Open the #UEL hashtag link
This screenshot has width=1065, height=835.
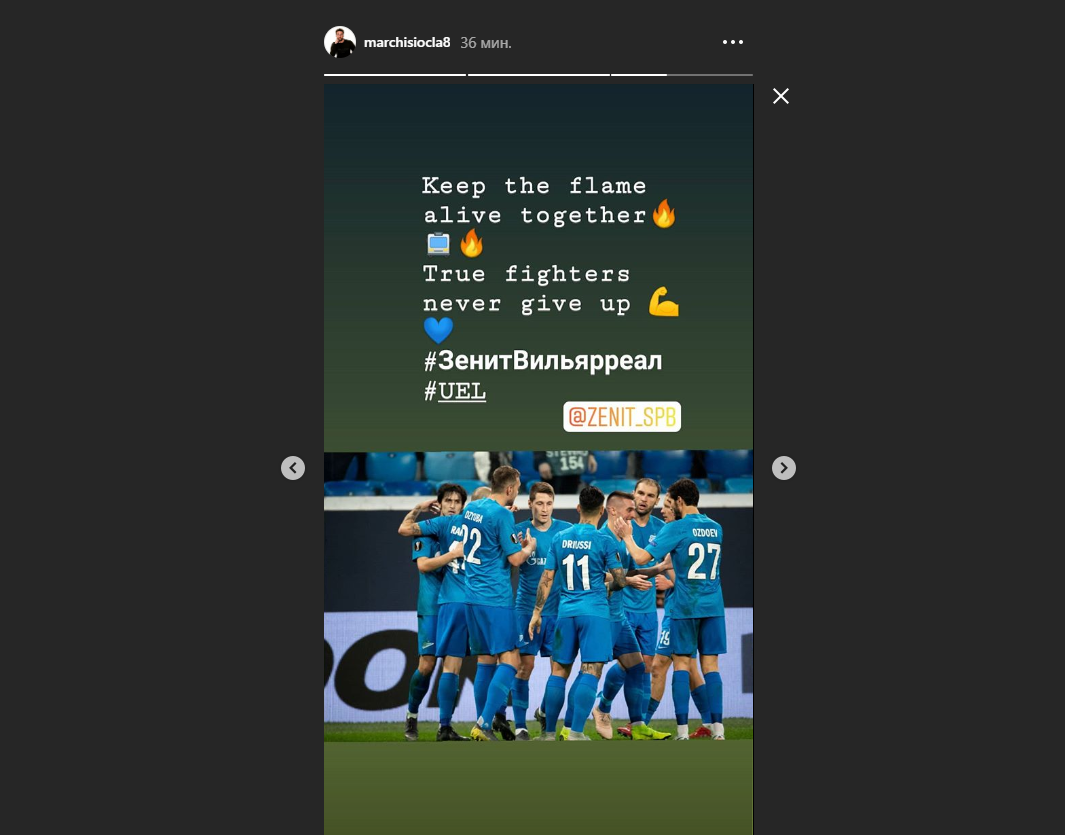[x=455, y=391]
